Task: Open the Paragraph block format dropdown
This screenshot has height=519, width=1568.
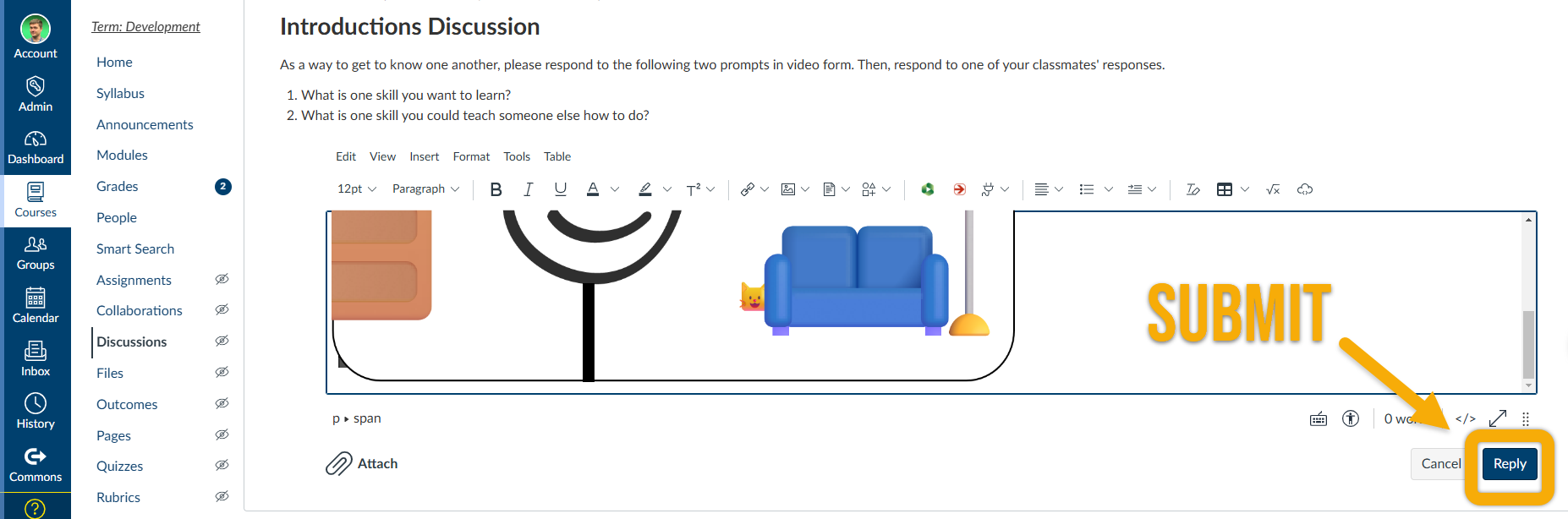Action: point(425,189)
